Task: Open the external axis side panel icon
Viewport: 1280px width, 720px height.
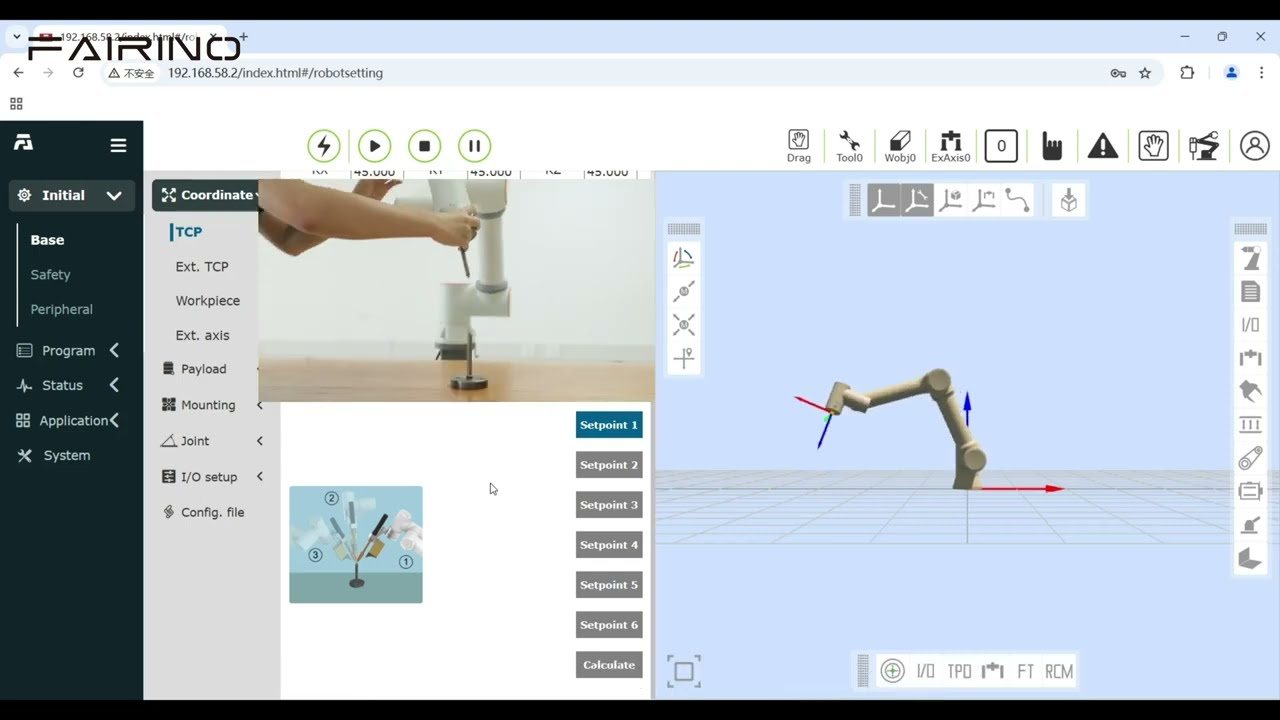Action: (x=1251, y=358)
